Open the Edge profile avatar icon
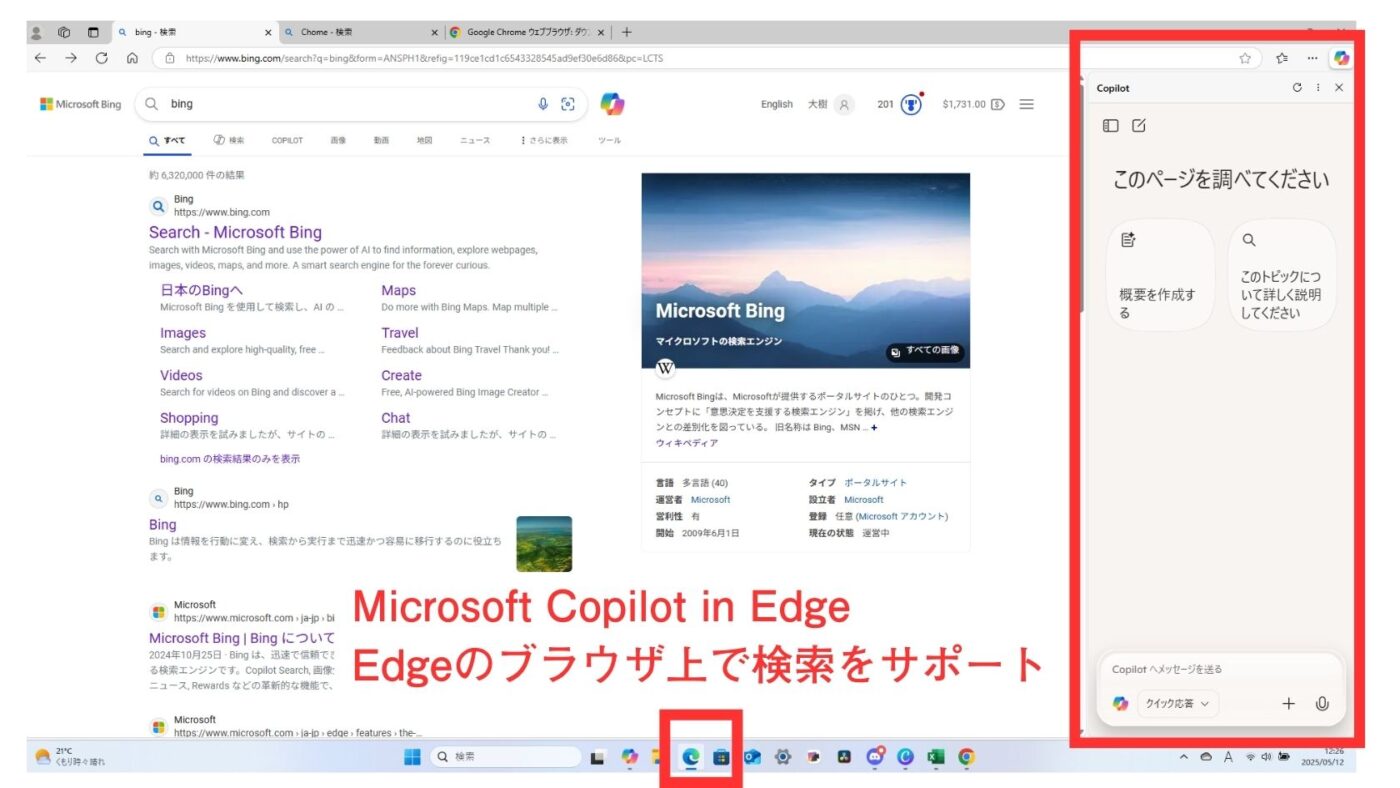The height and width of the screenshot is (788, 1400). pos(37,32)
